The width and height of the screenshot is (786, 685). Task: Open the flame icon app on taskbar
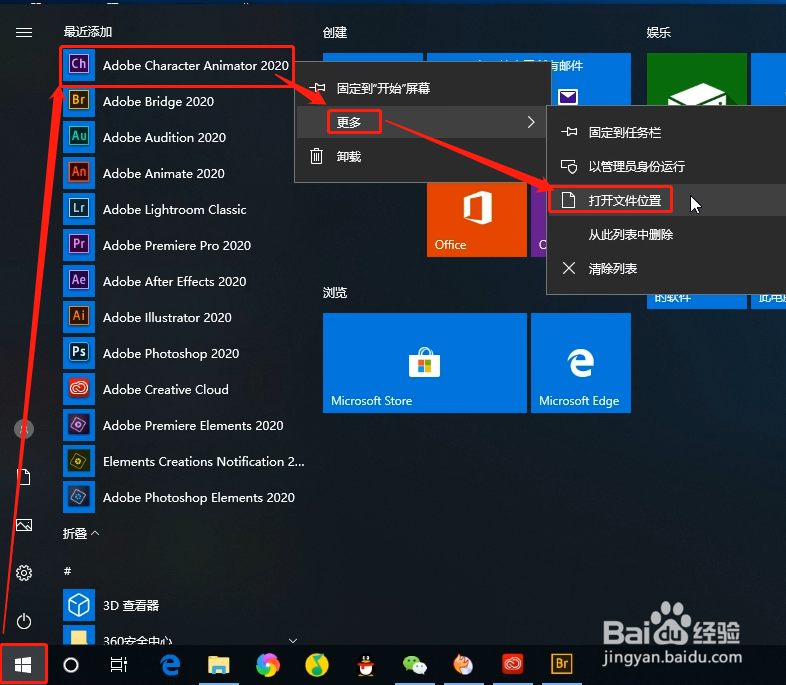pyautogui.click(x=464, y=665)
